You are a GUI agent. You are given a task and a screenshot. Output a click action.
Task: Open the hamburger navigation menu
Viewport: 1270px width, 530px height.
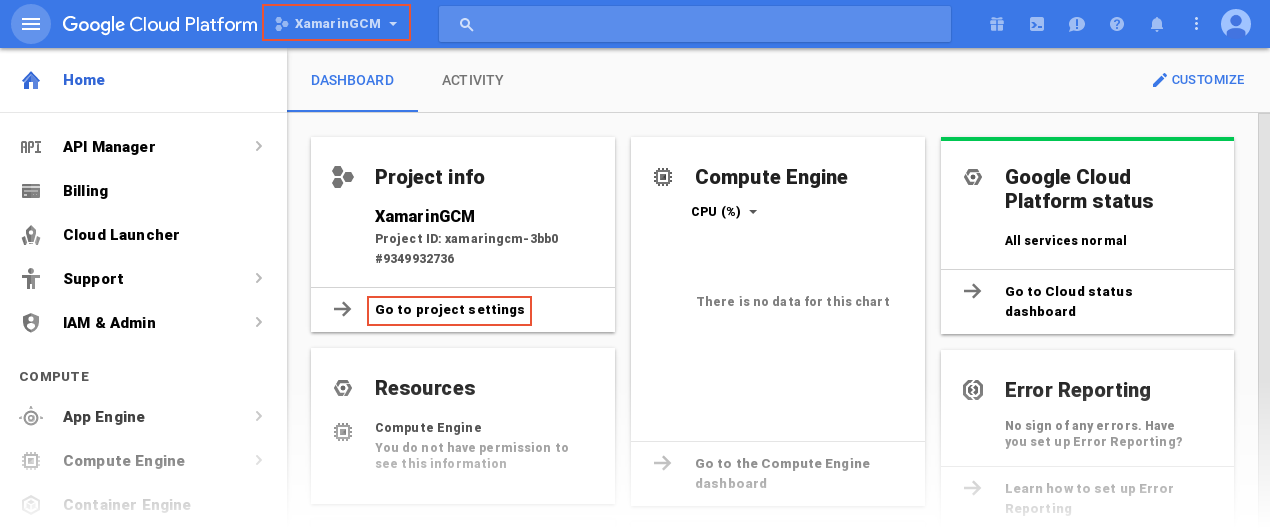click(31, 24)
